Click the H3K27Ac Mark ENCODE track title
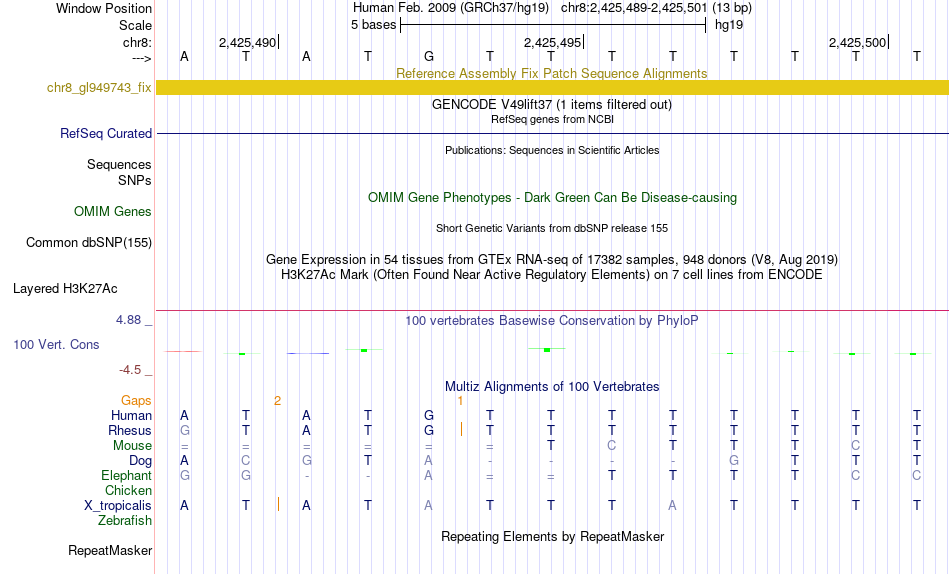The image size is (950, 574). (552, 275)
